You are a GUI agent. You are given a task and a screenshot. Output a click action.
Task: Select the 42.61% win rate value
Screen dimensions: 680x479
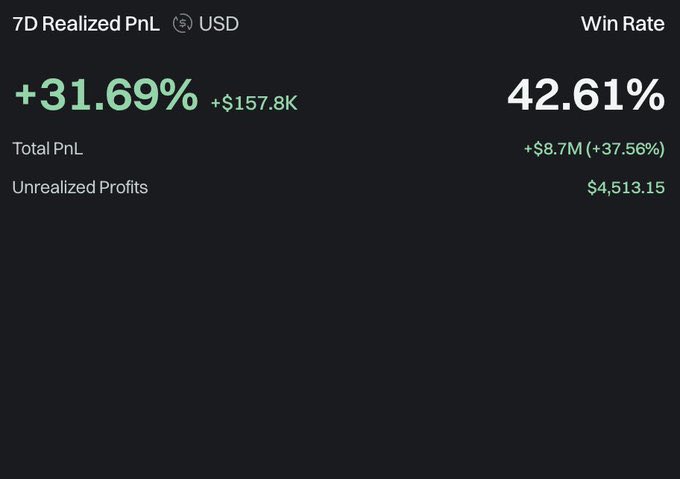point(586,94)
